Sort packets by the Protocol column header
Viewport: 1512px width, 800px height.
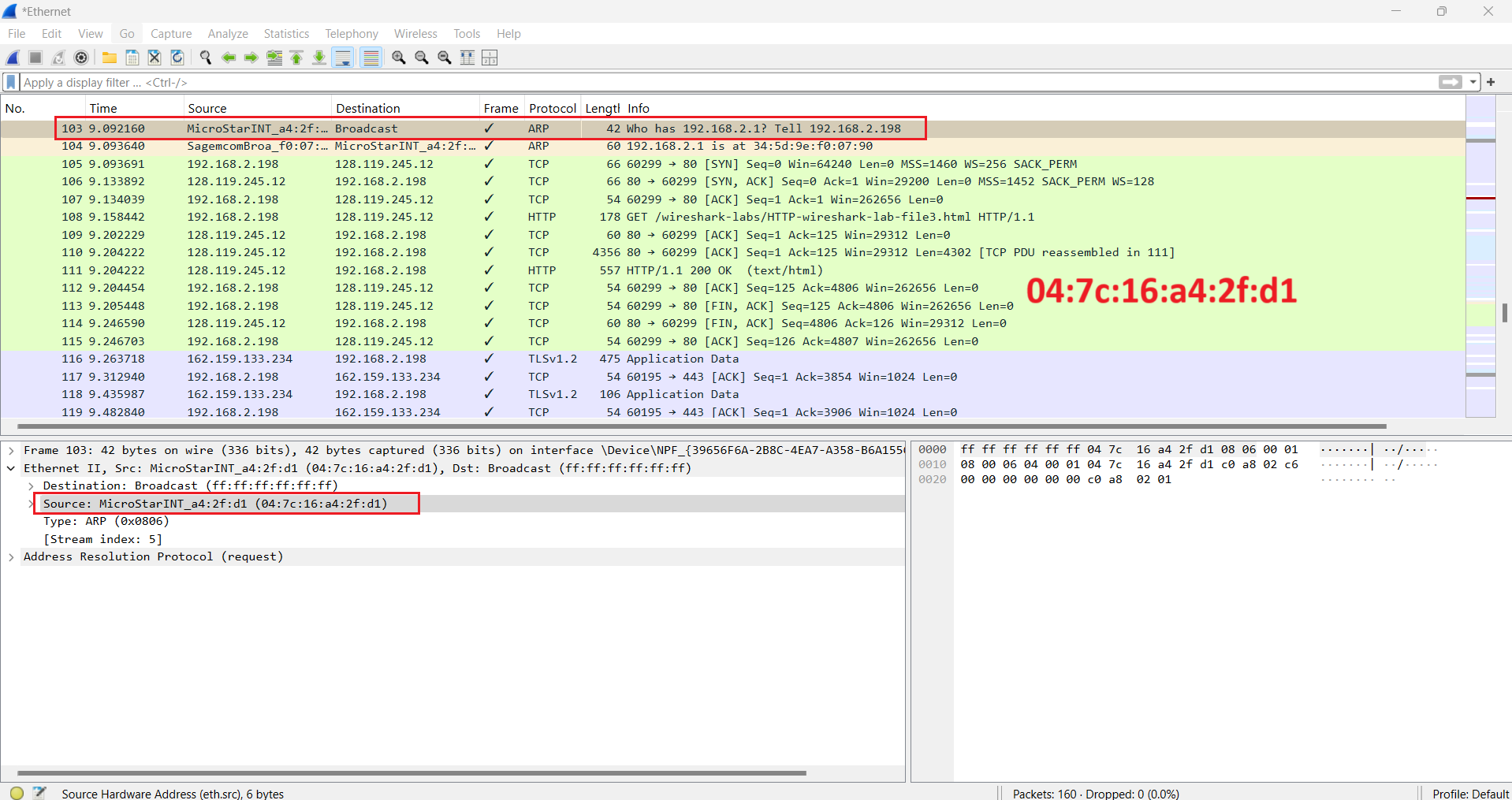click(553, 109)
